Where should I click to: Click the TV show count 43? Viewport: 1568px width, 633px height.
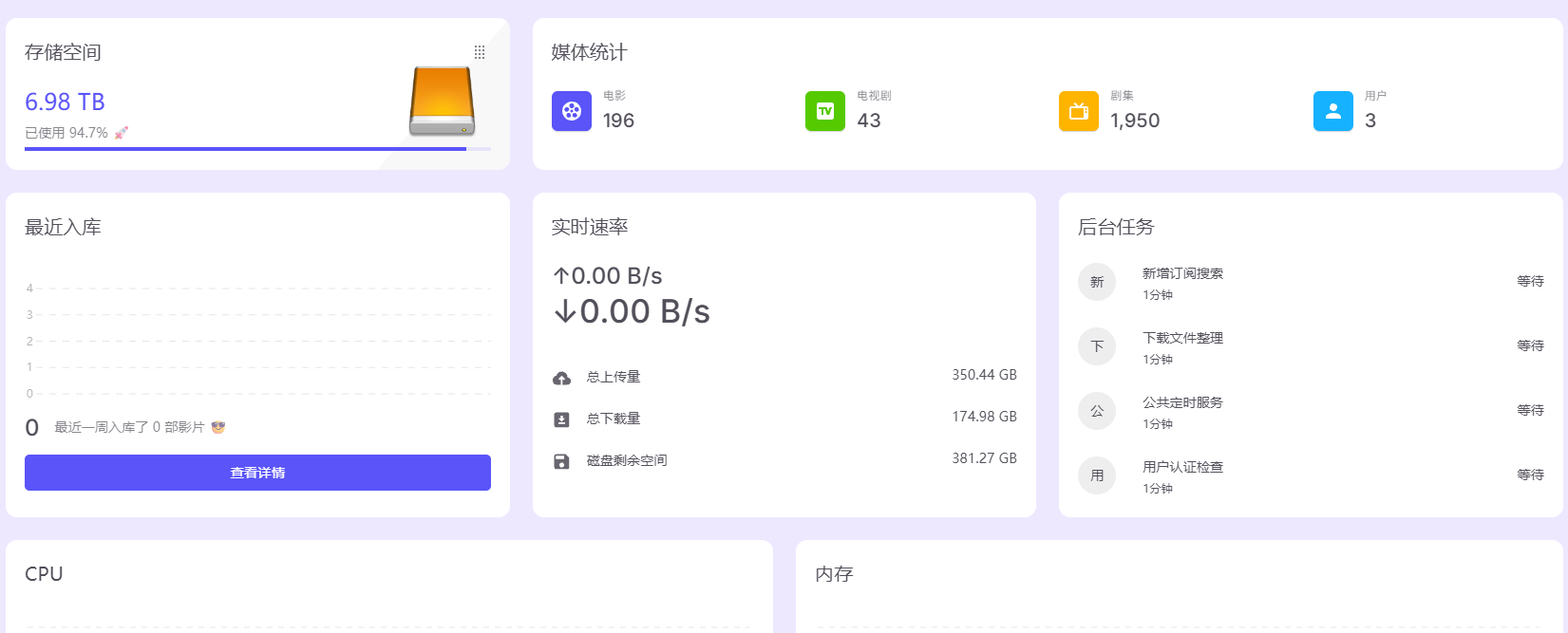point(869,121)
